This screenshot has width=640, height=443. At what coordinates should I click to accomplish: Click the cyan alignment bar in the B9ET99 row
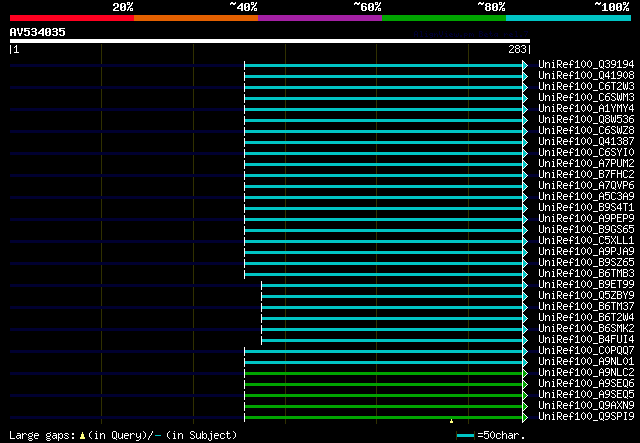pyautogui.click(x=392, y=285)
